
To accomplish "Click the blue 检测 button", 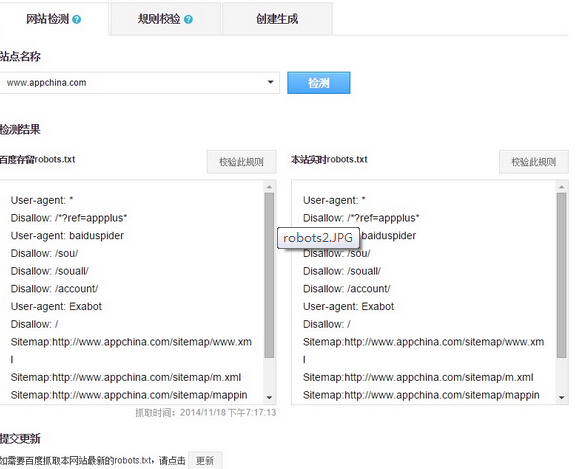I will 318,83.
